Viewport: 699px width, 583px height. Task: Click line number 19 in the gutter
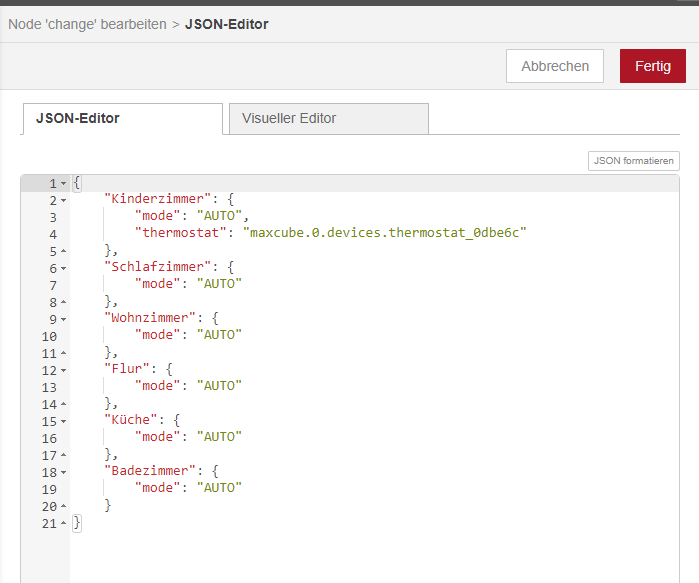49,489
